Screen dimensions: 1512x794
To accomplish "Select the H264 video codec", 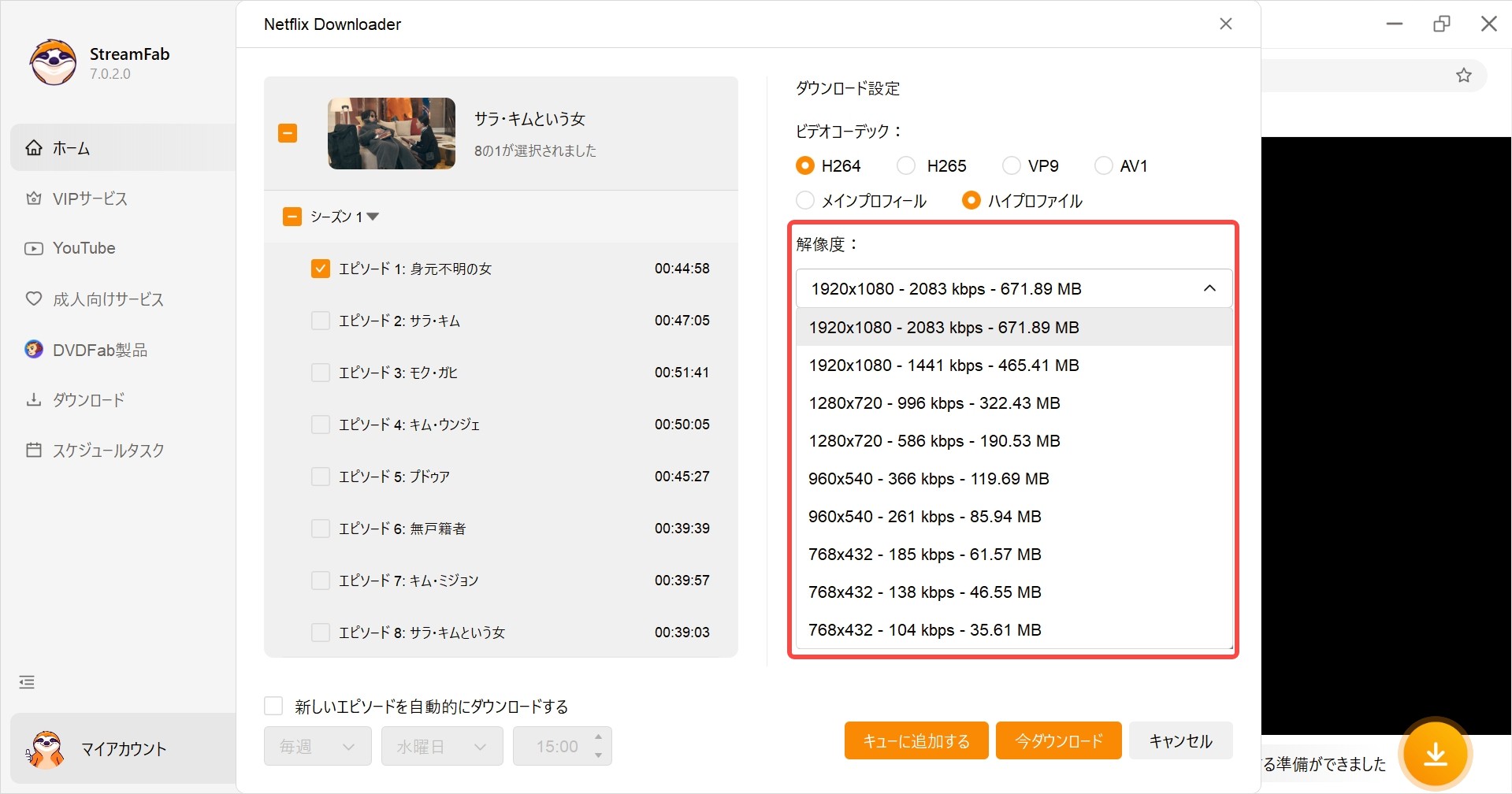I will pyautogui.click(x=804, y=165).
